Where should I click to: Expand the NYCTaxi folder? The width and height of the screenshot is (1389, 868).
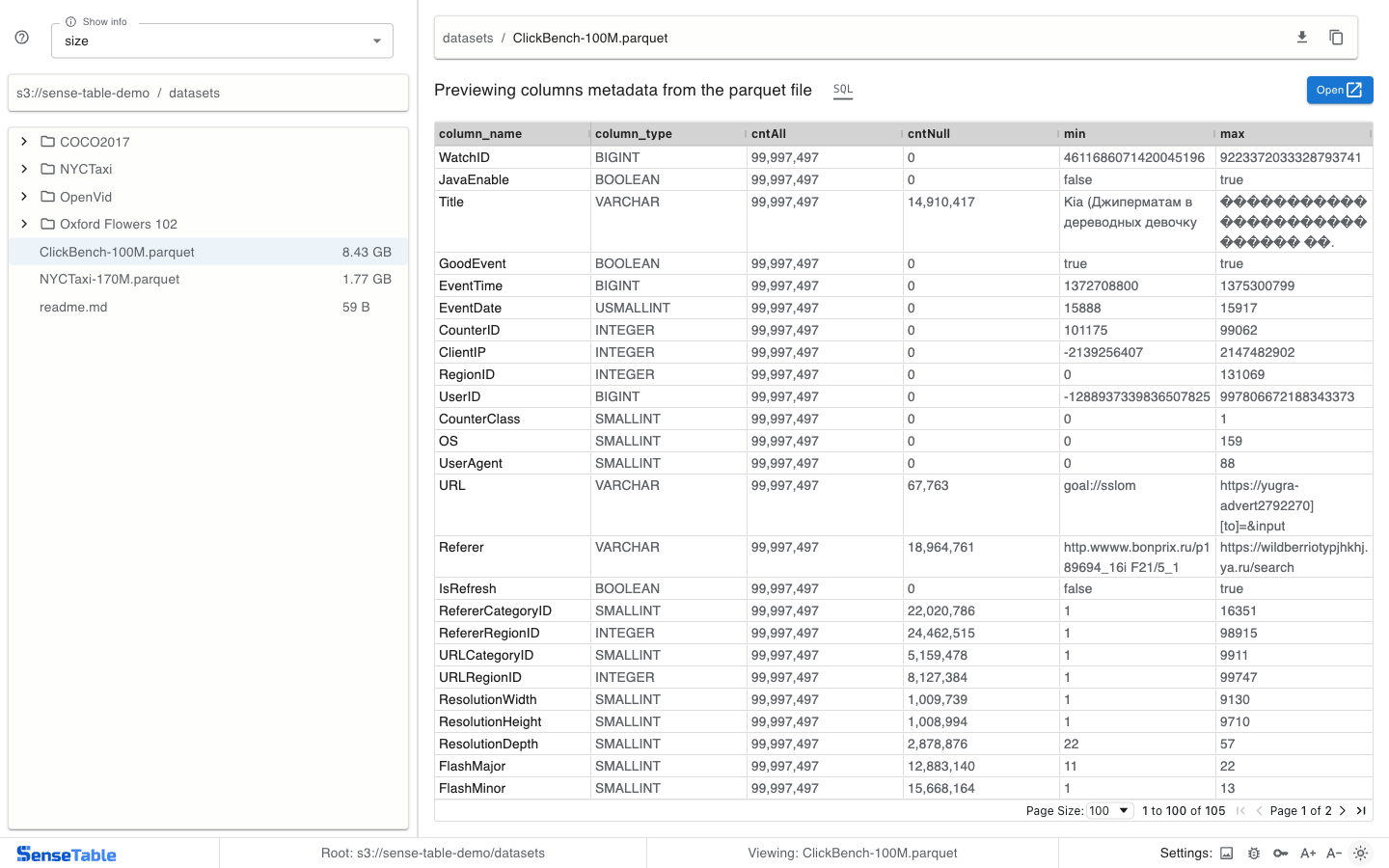point(24,169)
